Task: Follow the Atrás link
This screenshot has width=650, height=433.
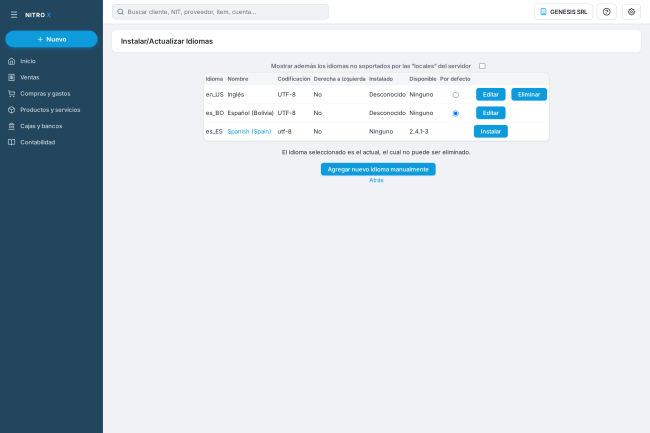Action: [x=376, y=180]
